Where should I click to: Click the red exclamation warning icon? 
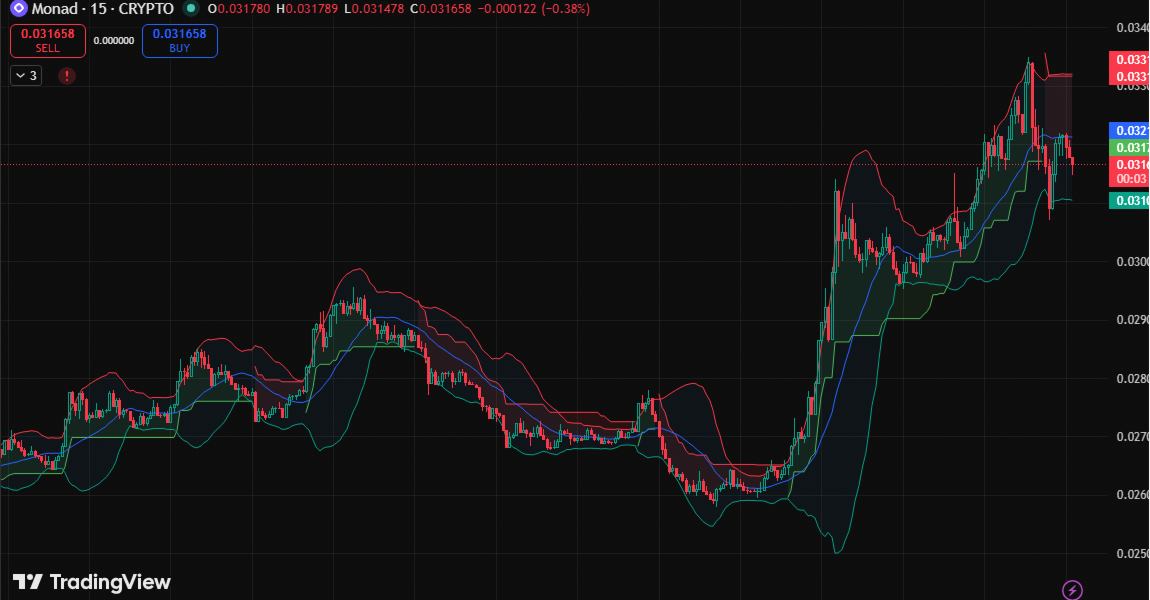point(67,76)
